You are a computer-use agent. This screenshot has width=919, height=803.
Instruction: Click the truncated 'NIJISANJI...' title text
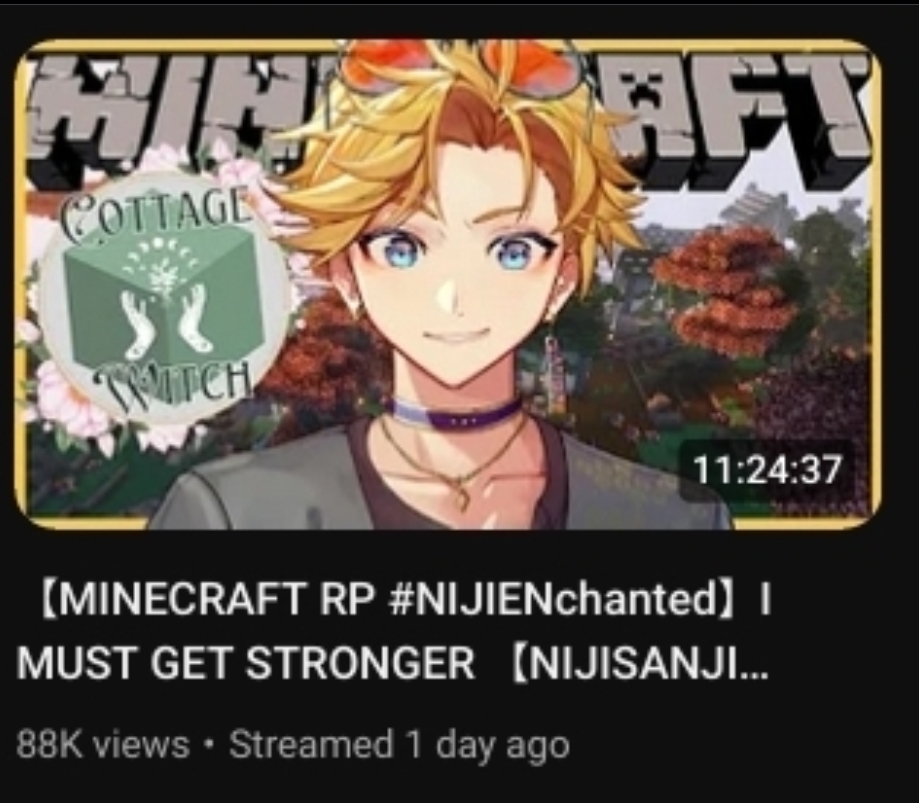[640, 664]
